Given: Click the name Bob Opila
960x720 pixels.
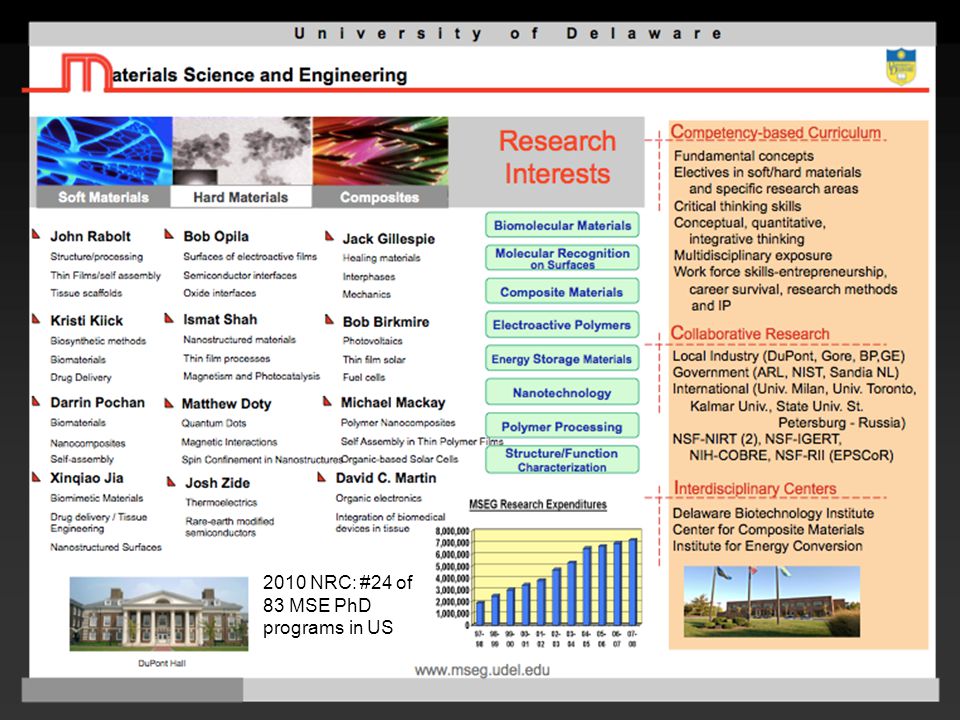Looking at the screenshot, I should click(216, 236).
